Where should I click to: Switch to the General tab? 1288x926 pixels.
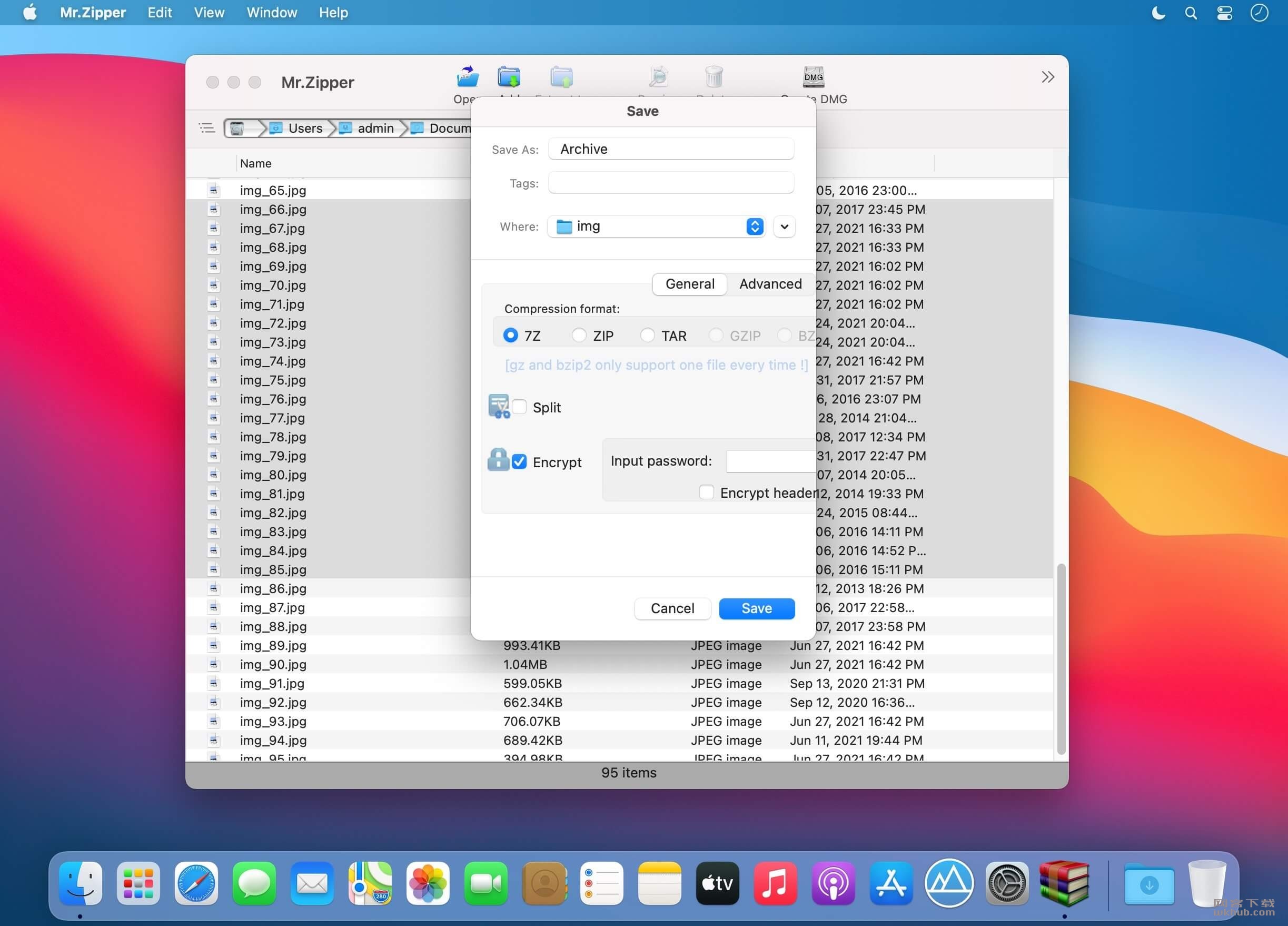point(689,284)
